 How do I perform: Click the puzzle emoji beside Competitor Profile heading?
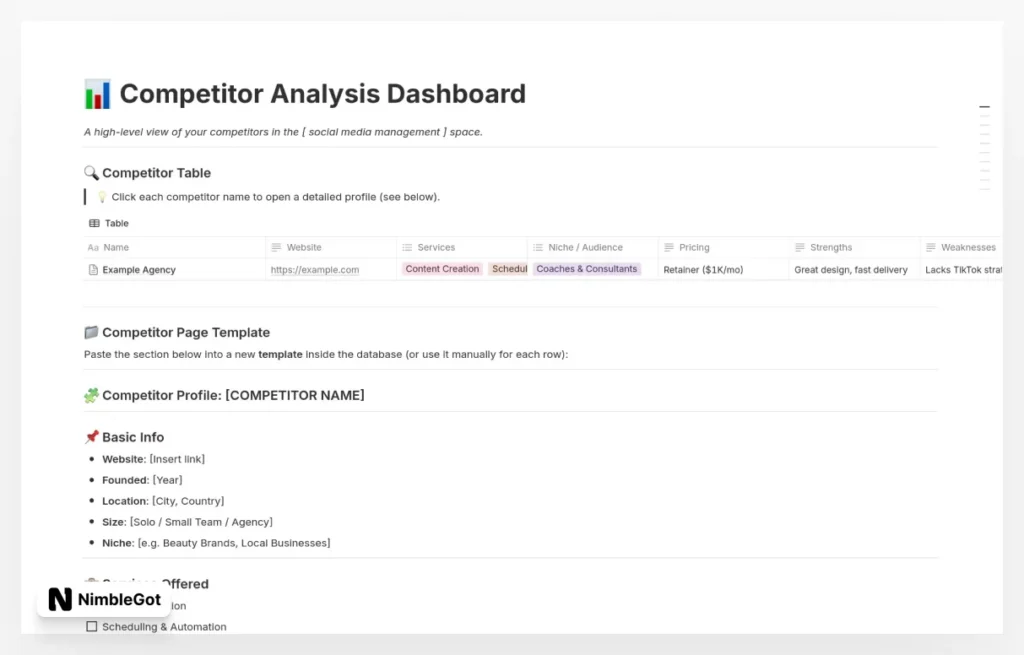(90, 395)
